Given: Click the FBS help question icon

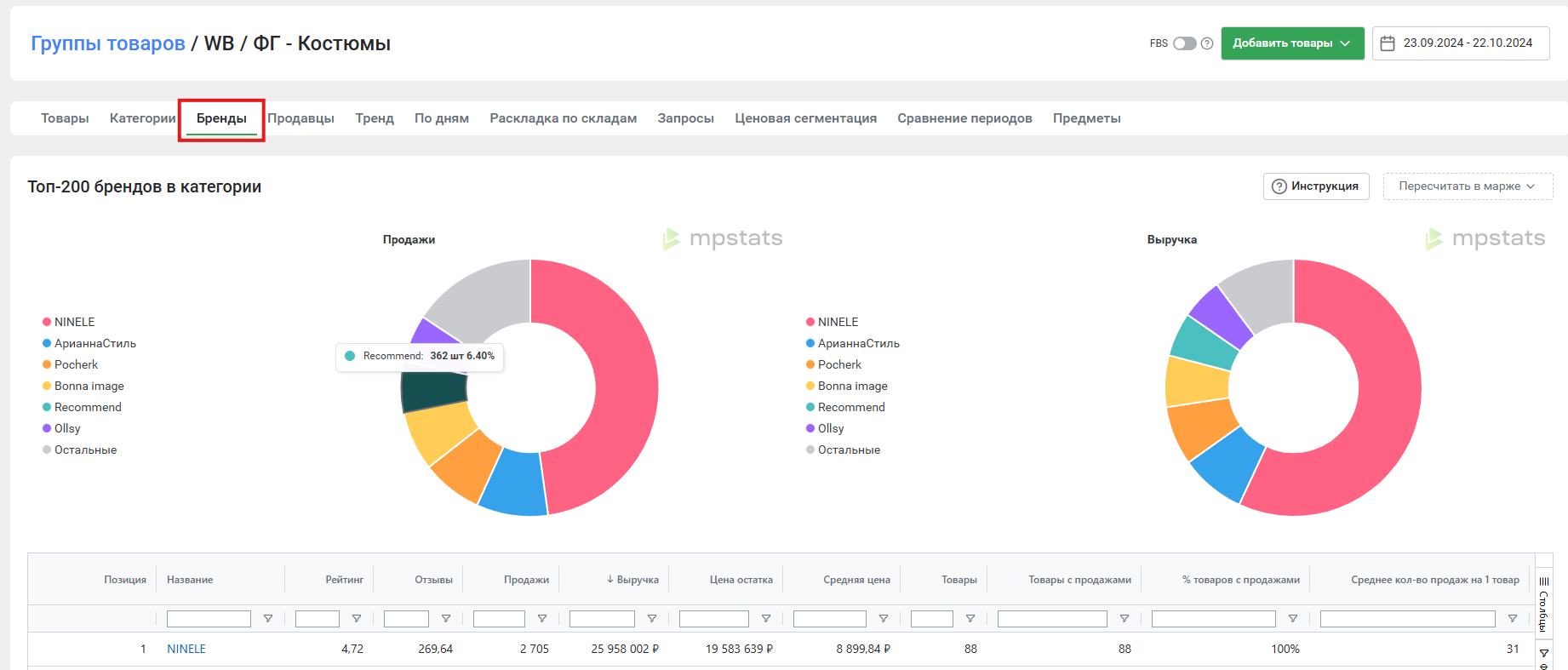Looking at the screenshot, I should pyautogui.click(x=1207, y=43).
